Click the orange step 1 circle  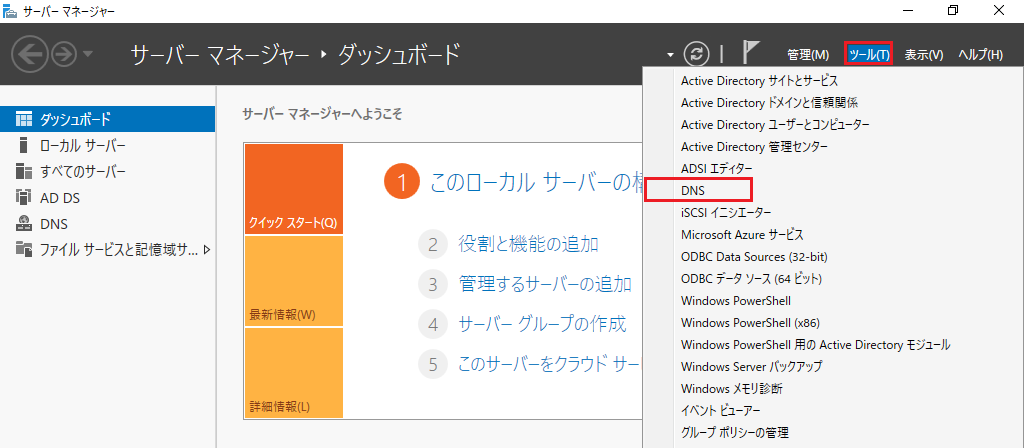click(x=401, y=182)
